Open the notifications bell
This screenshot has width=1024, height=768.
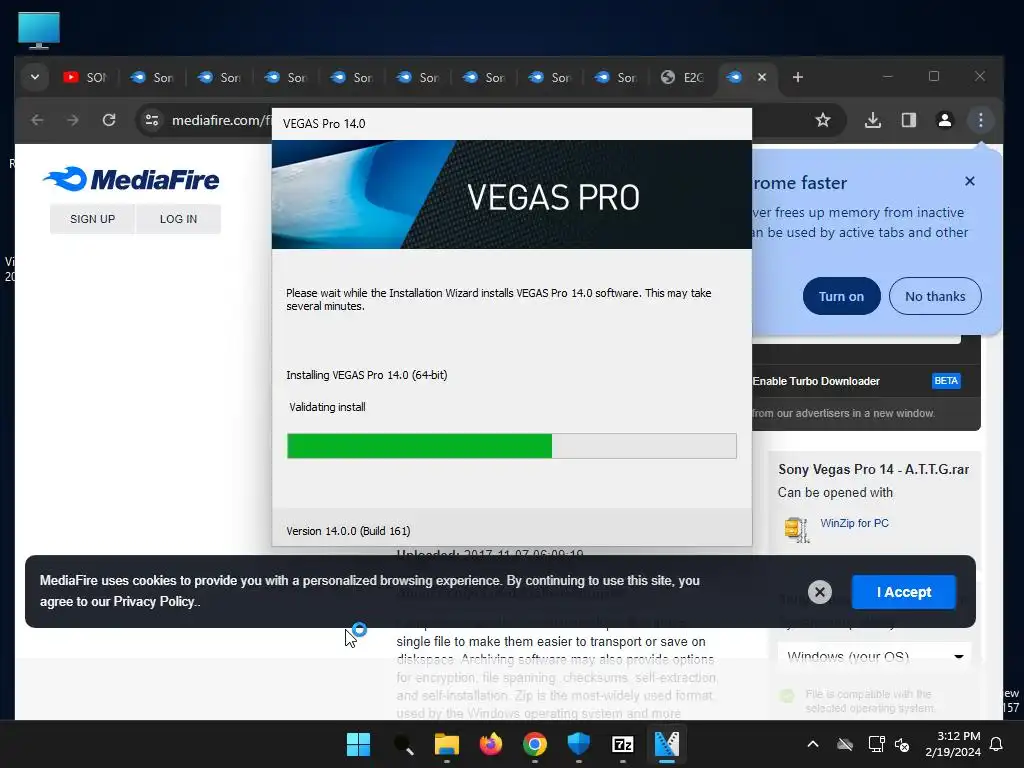click(997, 744)
